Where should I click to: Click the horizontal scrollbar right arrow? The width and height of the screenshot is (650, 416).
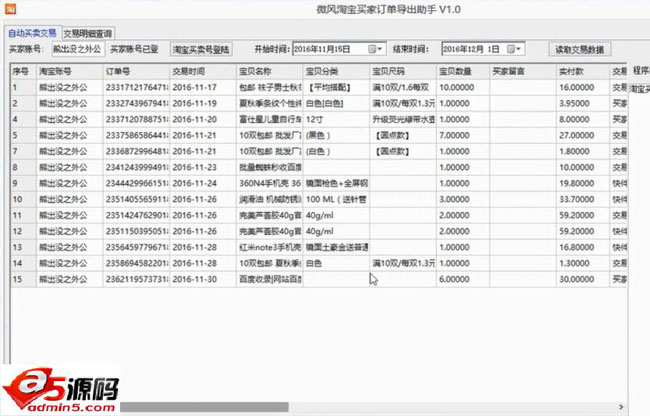click(621, 407)
